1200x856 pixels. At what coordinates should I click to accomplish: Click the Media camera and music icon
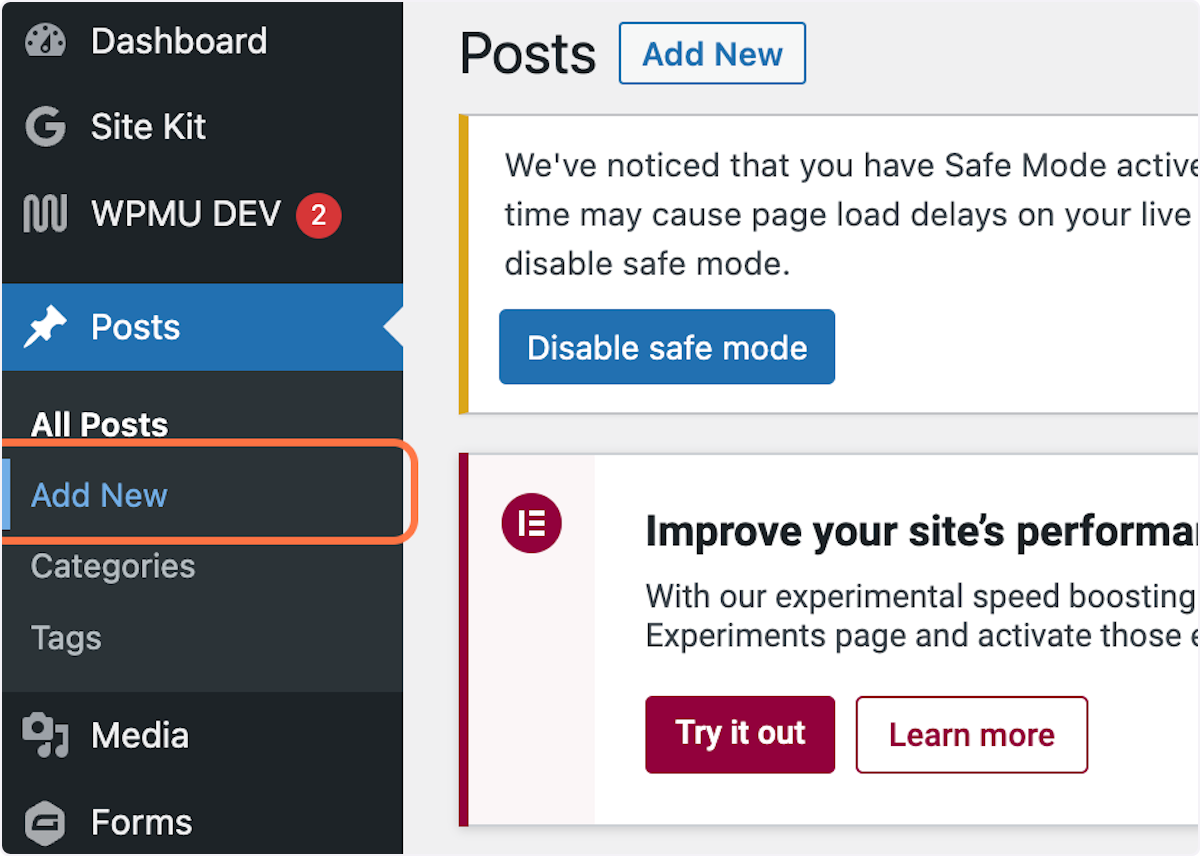click(45, 735)
